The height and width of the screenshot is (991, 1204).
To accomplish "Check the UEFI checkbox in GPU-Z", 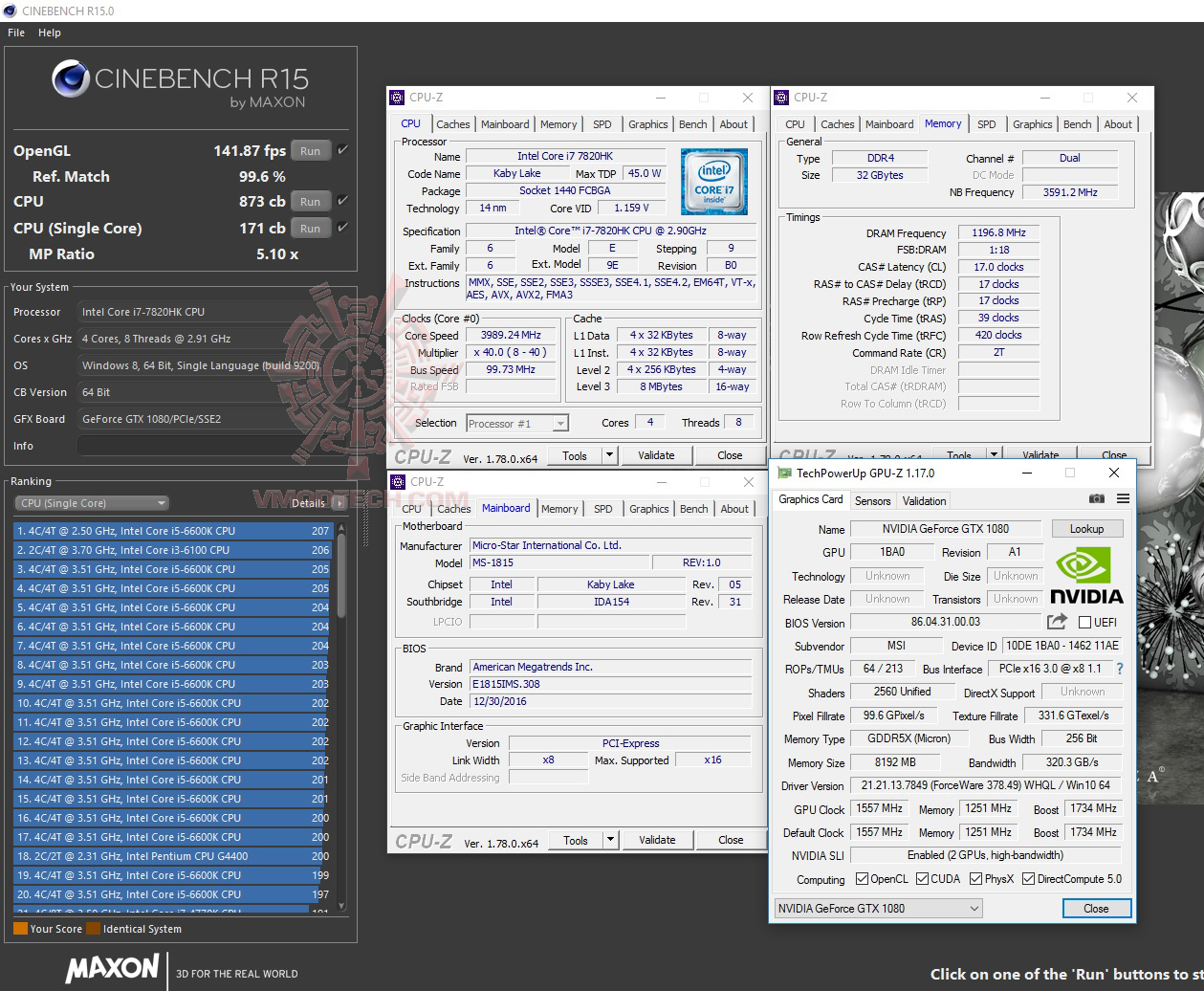I will [x=1084, y=623].
